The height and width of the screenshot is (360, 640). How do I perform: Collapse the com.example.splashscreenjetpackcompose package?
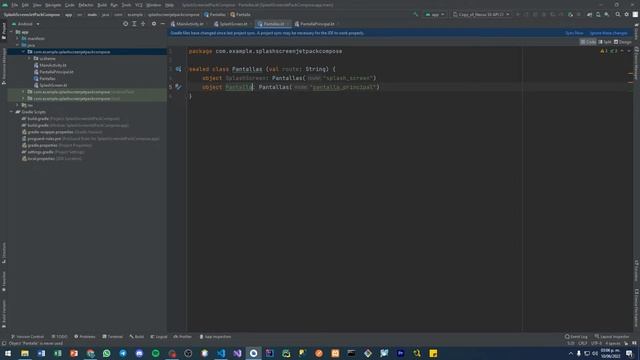click(x=24, y=52)
